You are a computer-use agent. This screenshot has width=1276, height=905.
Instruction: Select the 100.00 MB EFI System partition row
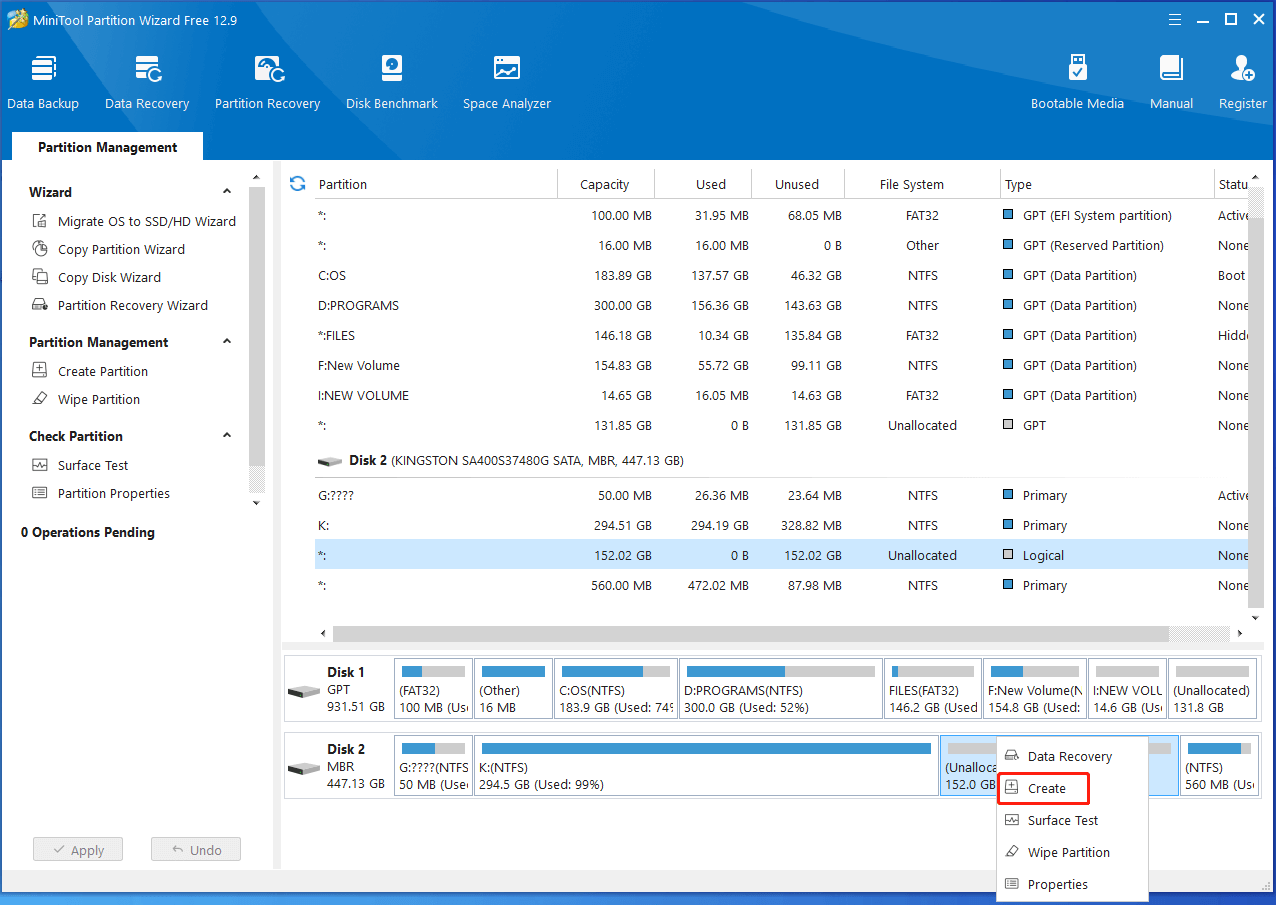coord(782,215)
